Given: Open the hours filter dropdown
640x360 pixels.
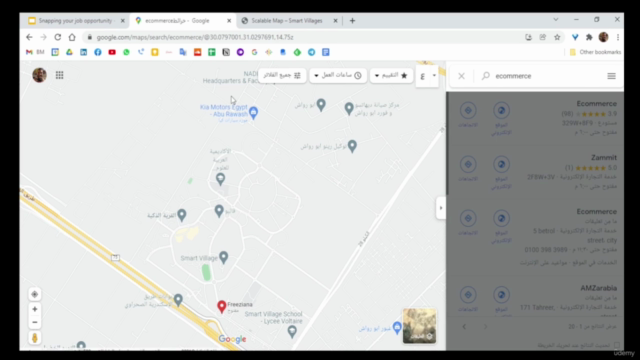Looking at the screenshot, I should tap(338, 76).
